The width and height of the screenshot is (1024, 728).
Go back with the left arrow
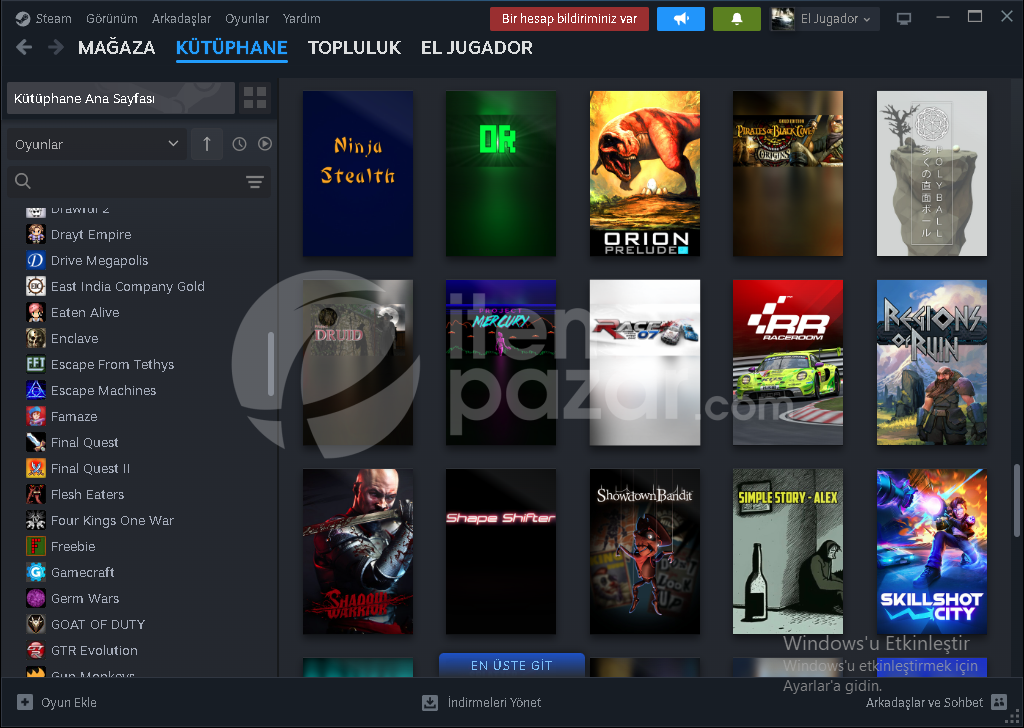pos(24,47)
